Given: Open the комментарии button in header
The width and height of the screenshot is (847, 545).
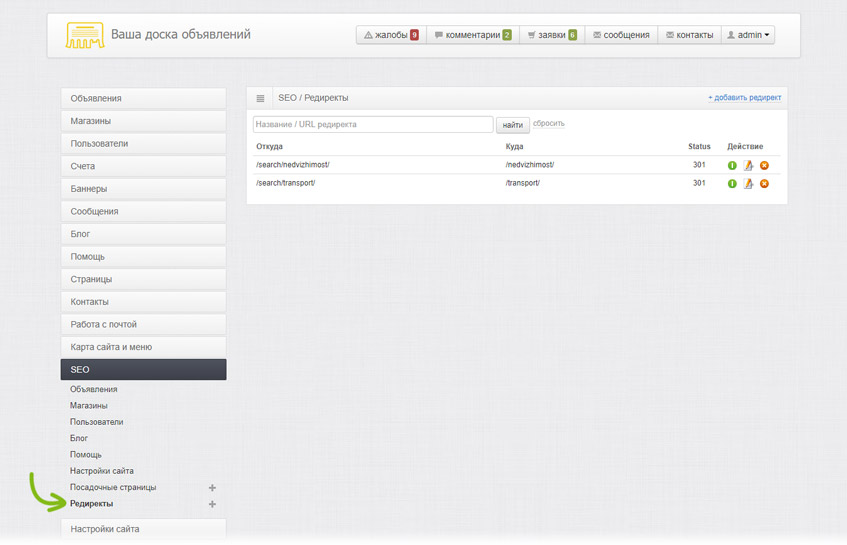Looking at the screenshot, I should [473, 35].
